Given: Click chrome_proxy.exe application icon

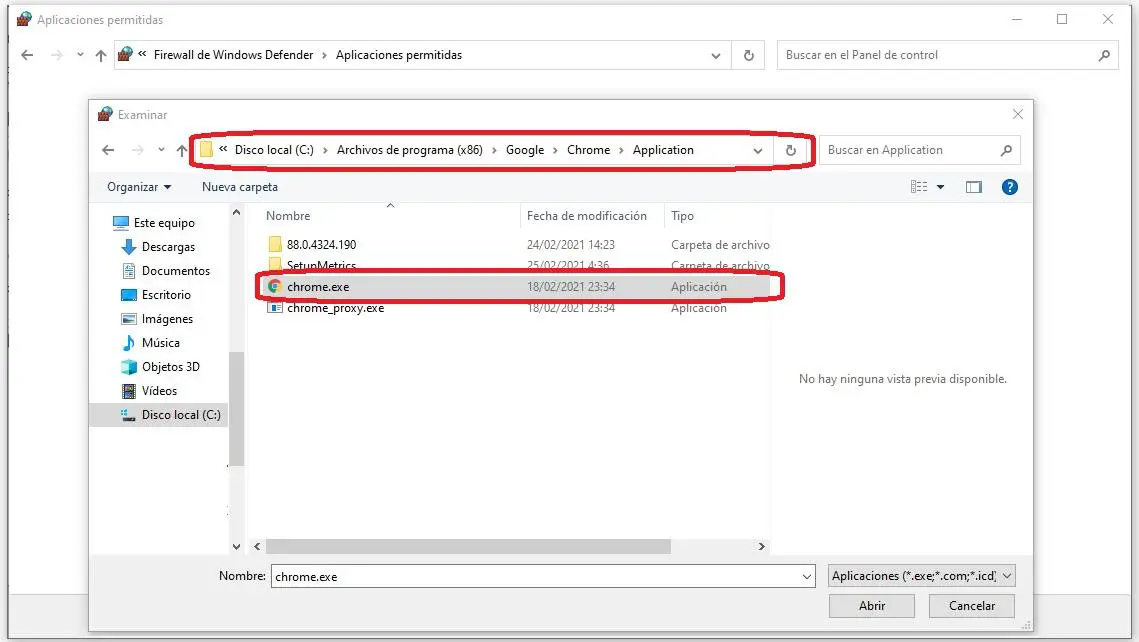Looking at the screenshot, I should pyautogui.click(x=275, y=308).
